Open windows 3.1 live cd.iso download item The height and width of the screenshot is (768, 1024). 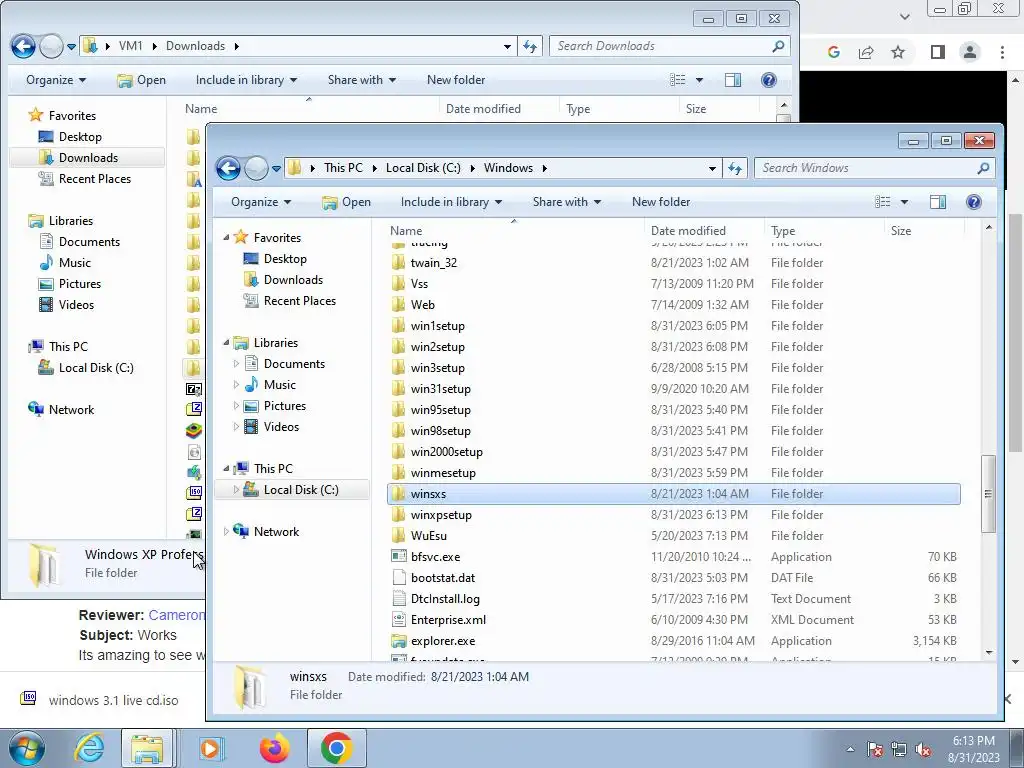click(100, 700)
